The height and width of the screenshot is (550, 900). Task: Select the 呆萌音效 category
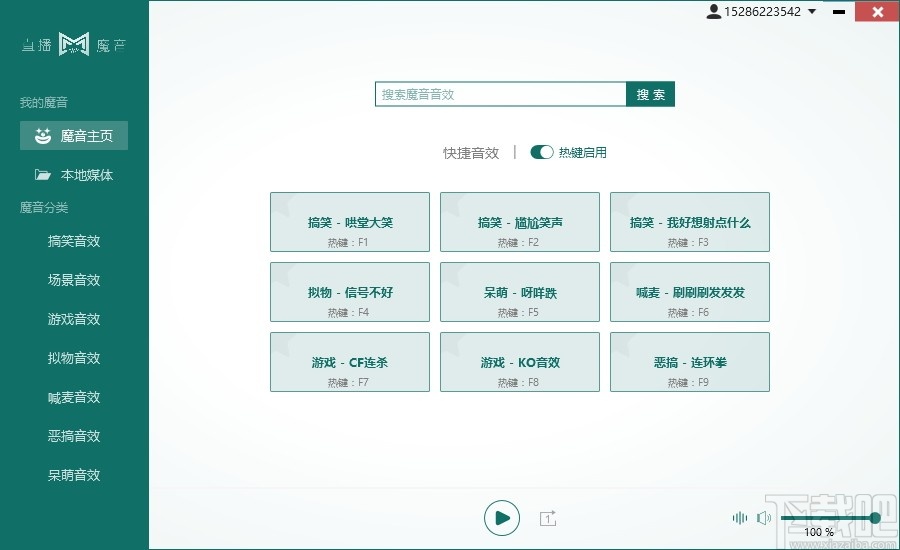pyautogui.click(x=74, y=475)
